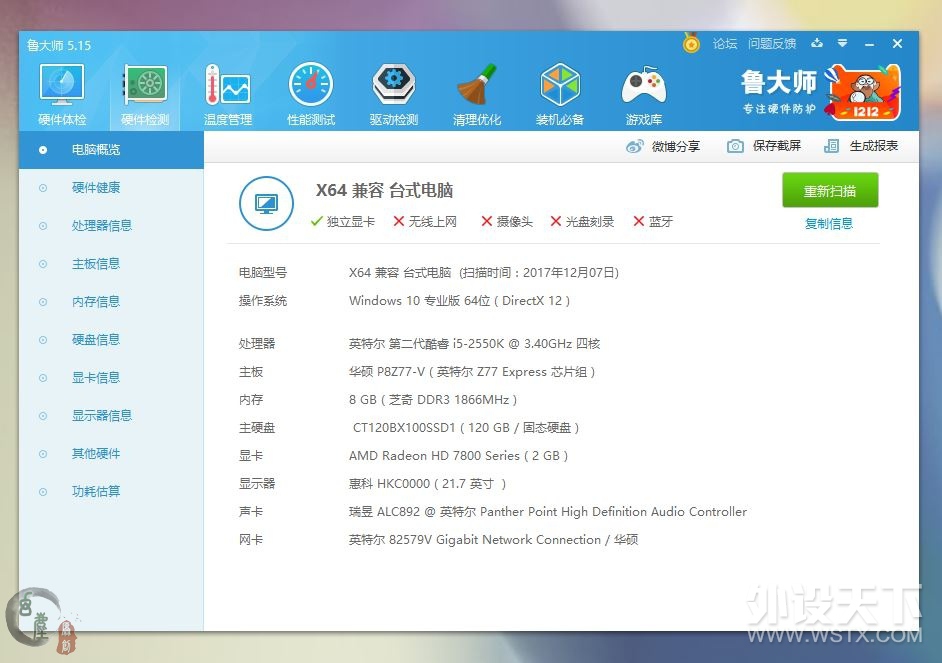Click the skin icon beside 问题反馈
Image resolution: width=942 pixels, height=663 pixels.
coord(816,43)
